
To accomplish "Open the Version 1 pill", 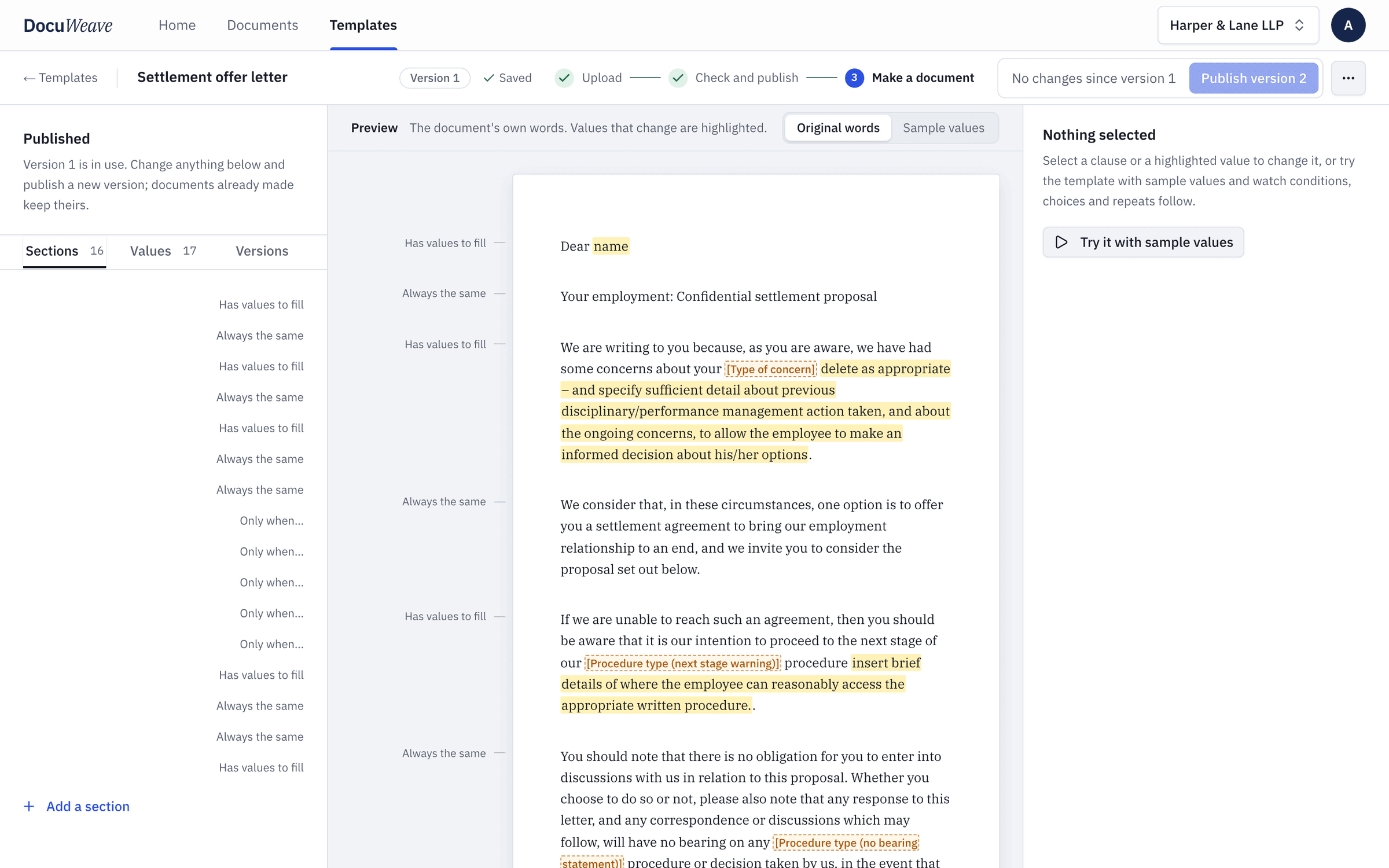I will pyautogui.click(x=435, y=78).
